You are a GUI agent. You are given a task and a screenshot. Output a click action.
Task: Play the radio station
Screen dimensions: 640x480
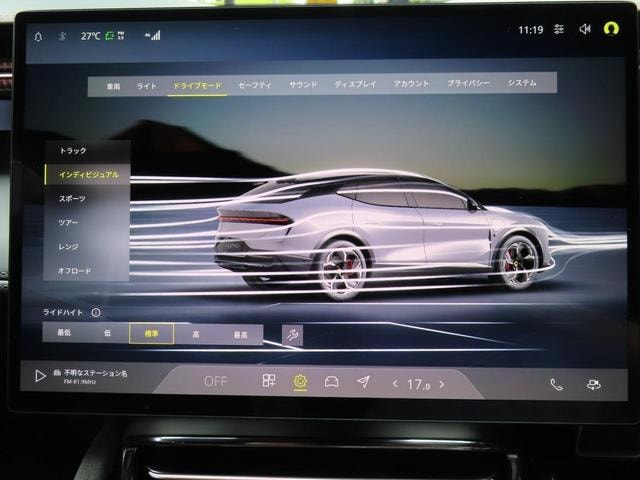tap(40, 376)
